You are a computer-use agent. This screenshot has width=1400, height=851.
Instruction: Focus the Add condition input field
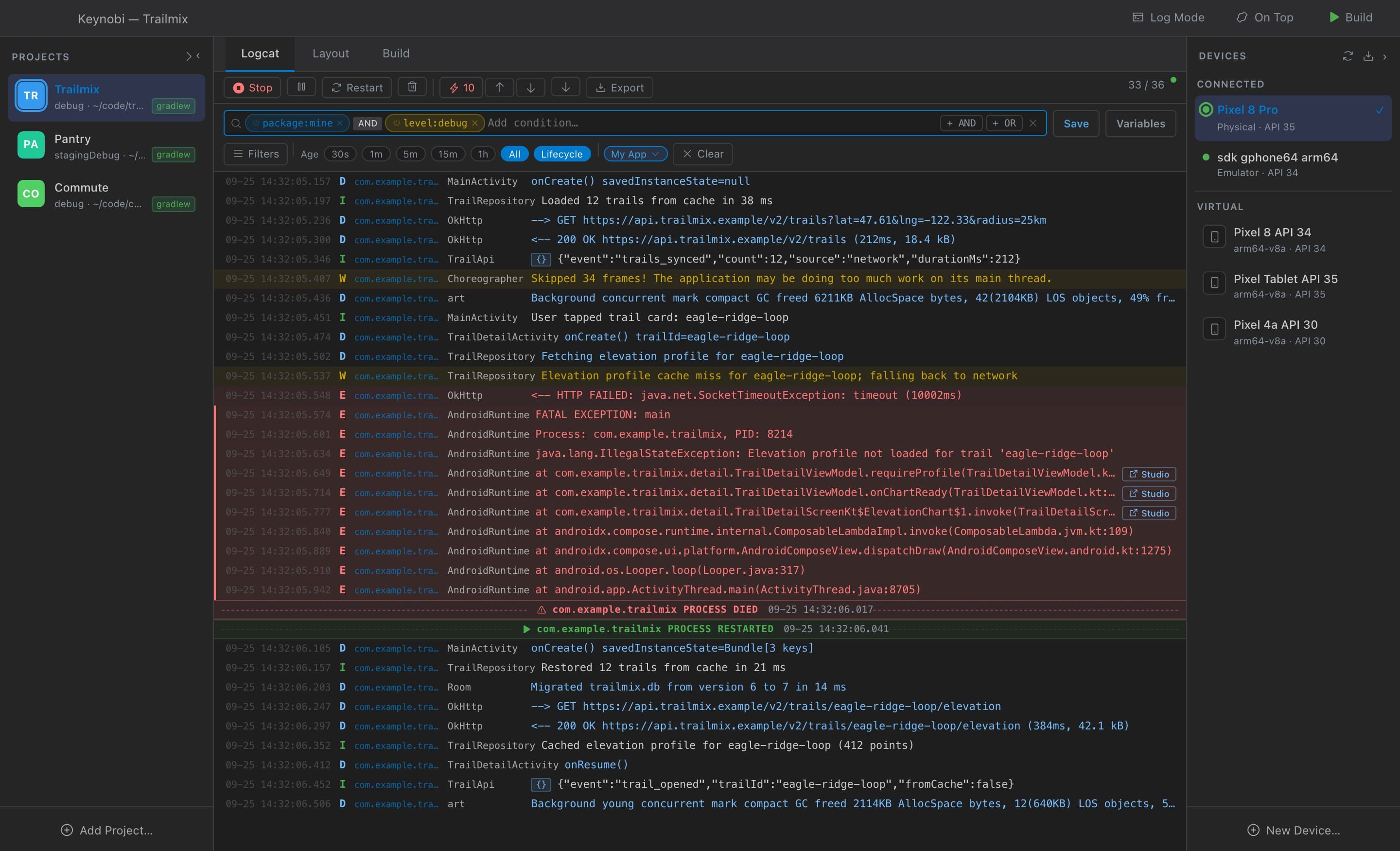pos(710,123)
